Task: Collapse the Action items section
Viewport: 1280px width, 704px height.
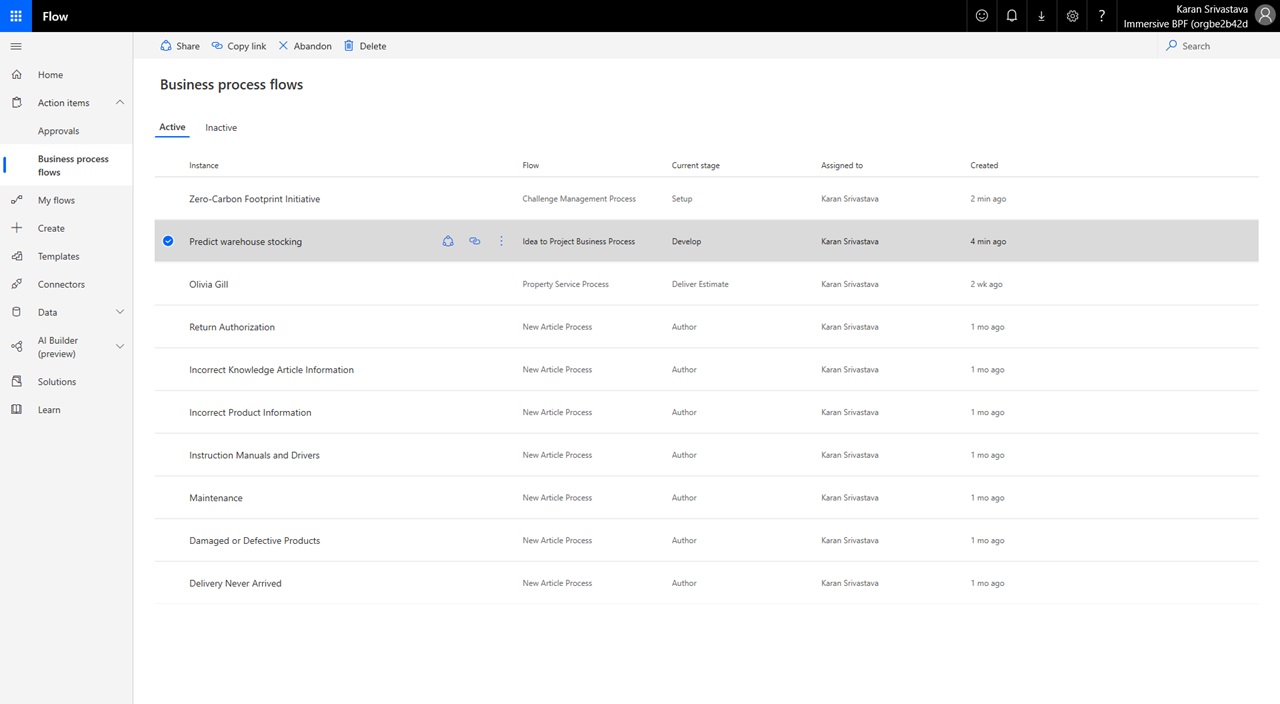Action: pos(119,102)
